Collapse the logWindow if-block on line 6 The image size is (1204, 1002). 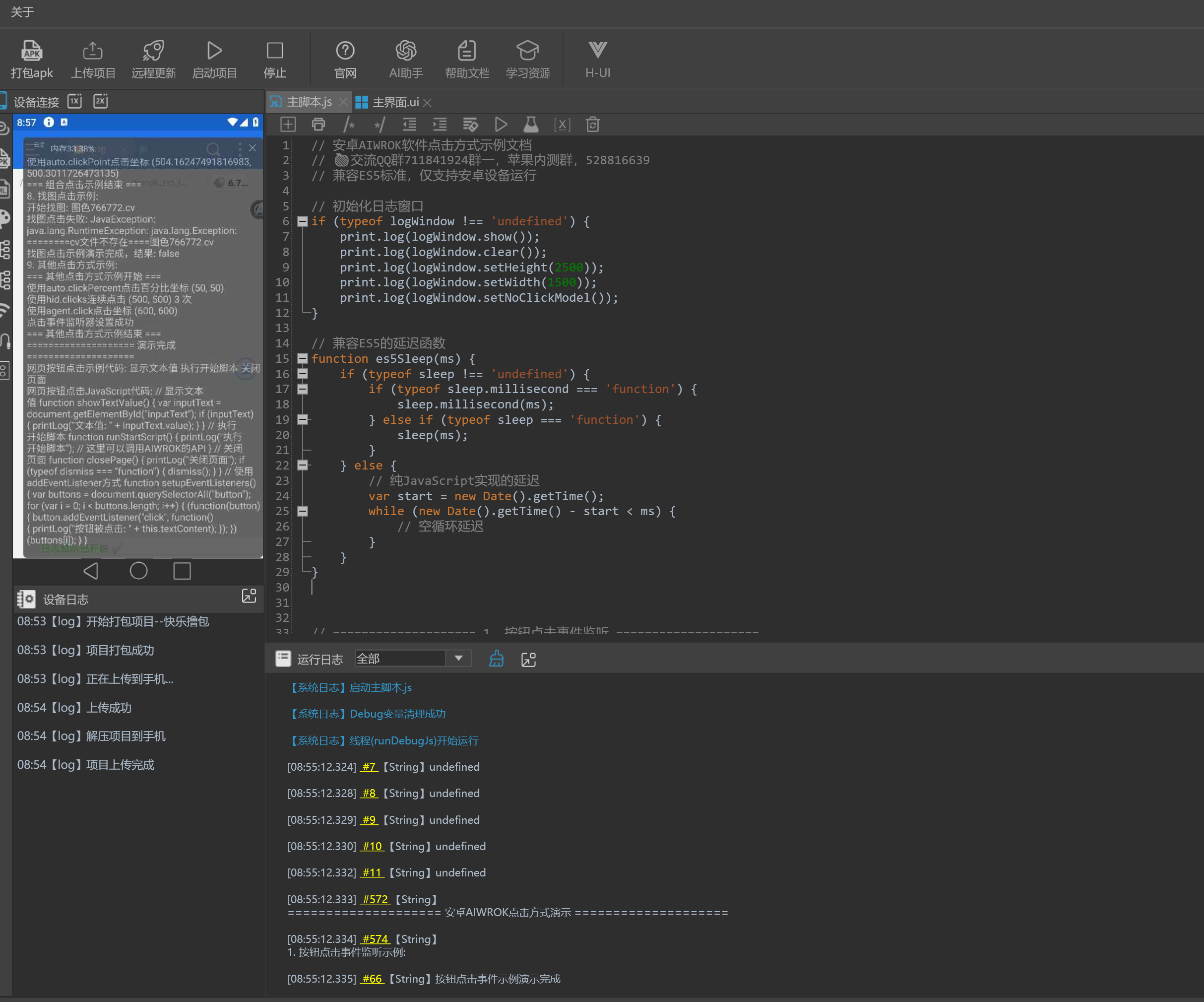point(303,221)
